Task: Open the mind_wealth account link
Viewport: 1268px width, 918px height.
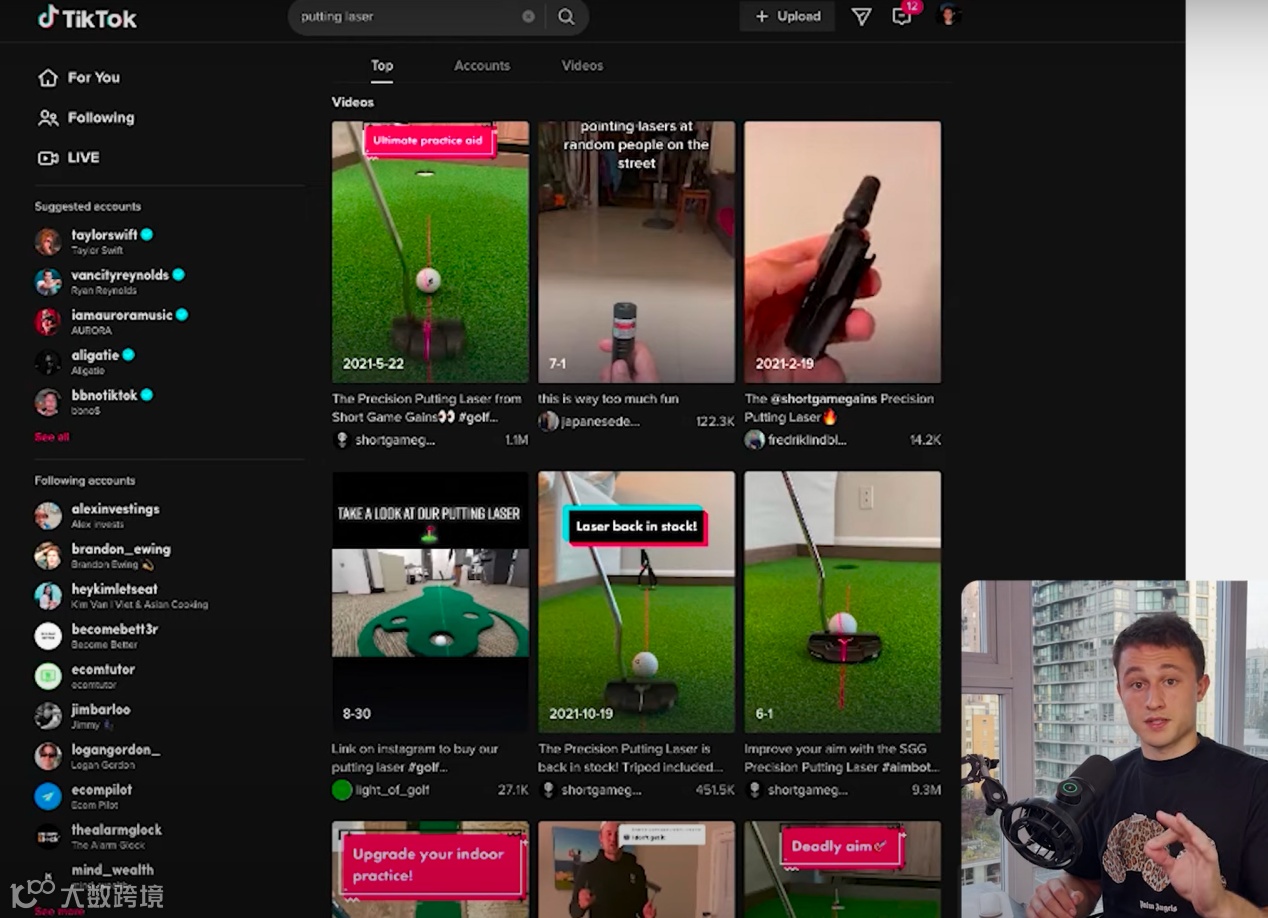Action: (x=112, y=870)
